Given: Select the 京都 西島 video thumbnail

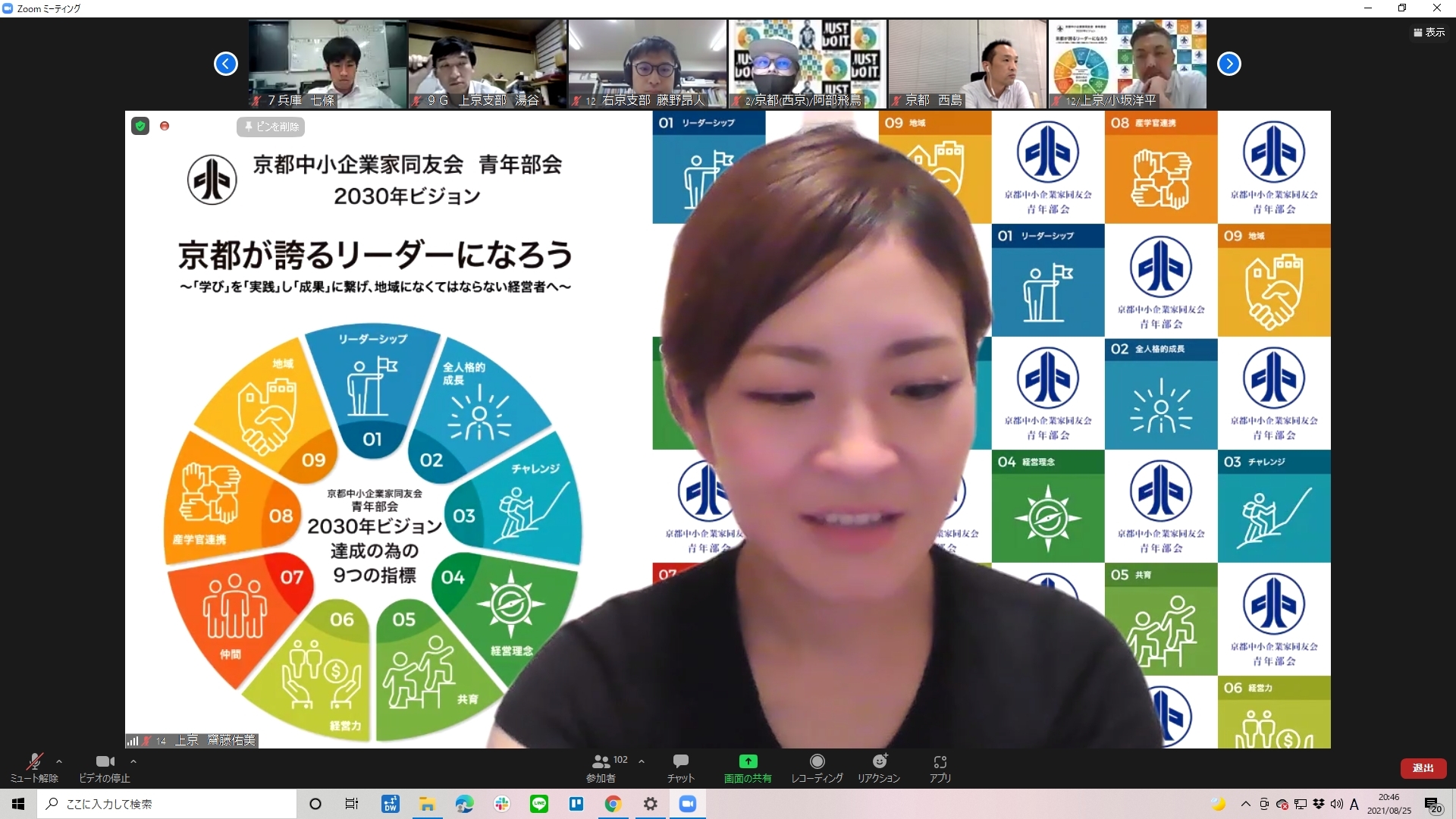Looking at the screenshot, I should (968, 64).
